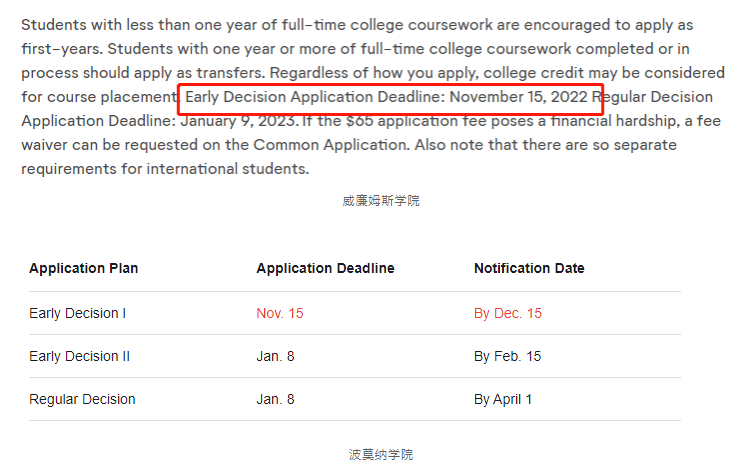Screen dimensions: 748x466
Task: Click the Application Plan column header
Action: tap(83, 268)
